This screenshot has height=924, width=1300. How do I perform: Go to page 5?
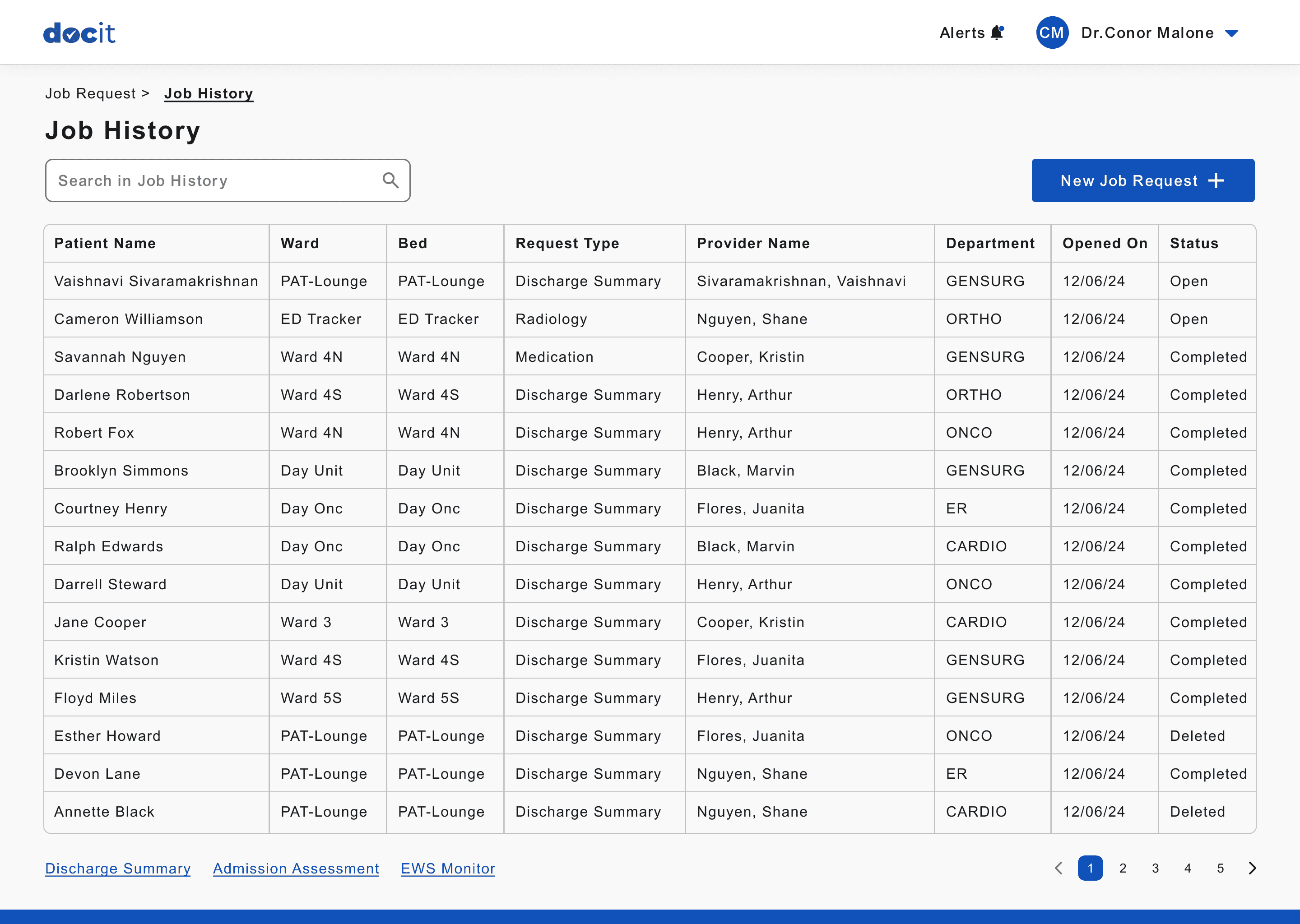point(1220,868)
